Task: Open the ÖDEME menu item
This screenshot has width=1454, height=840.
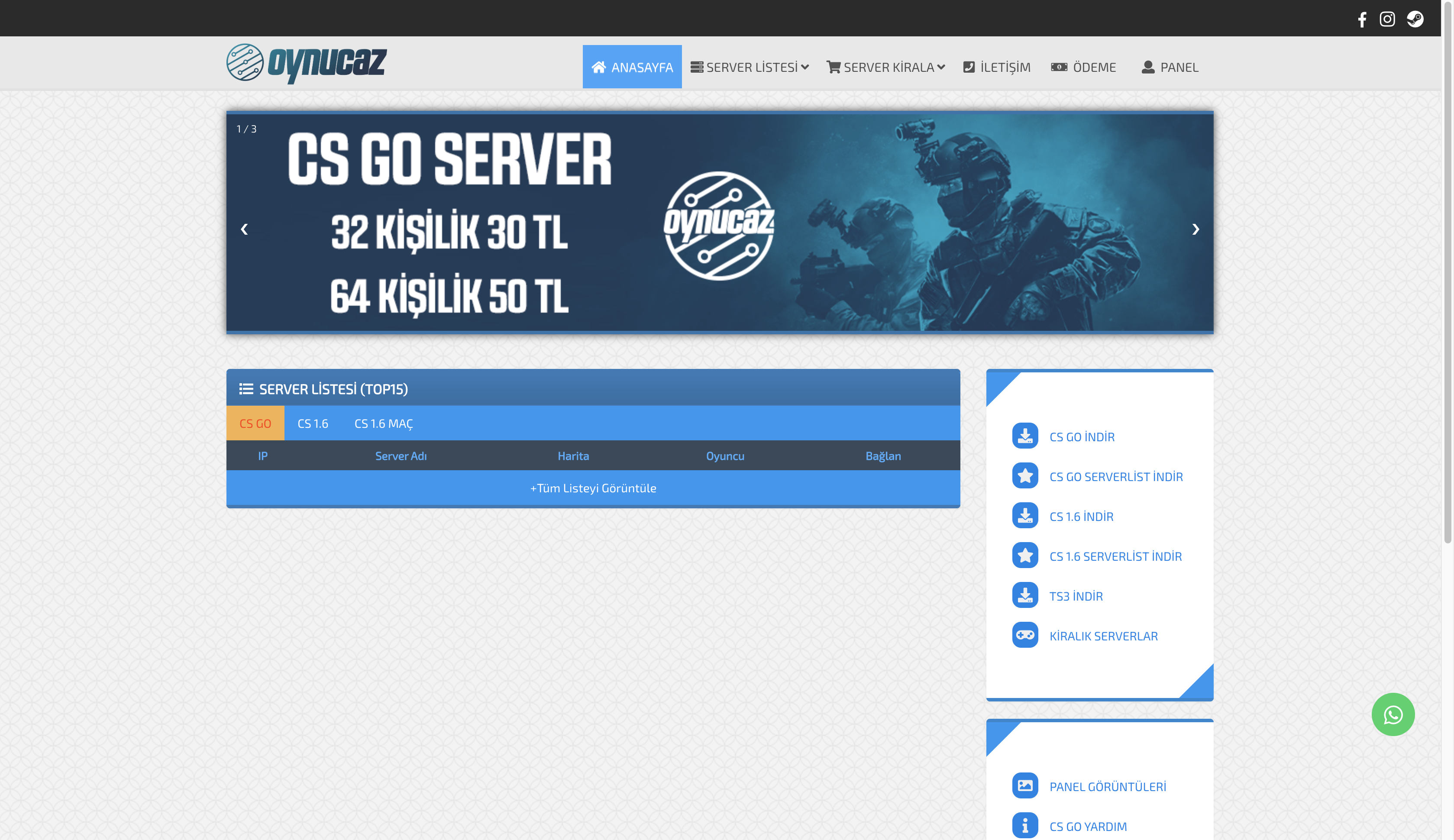Action: 1084,67
